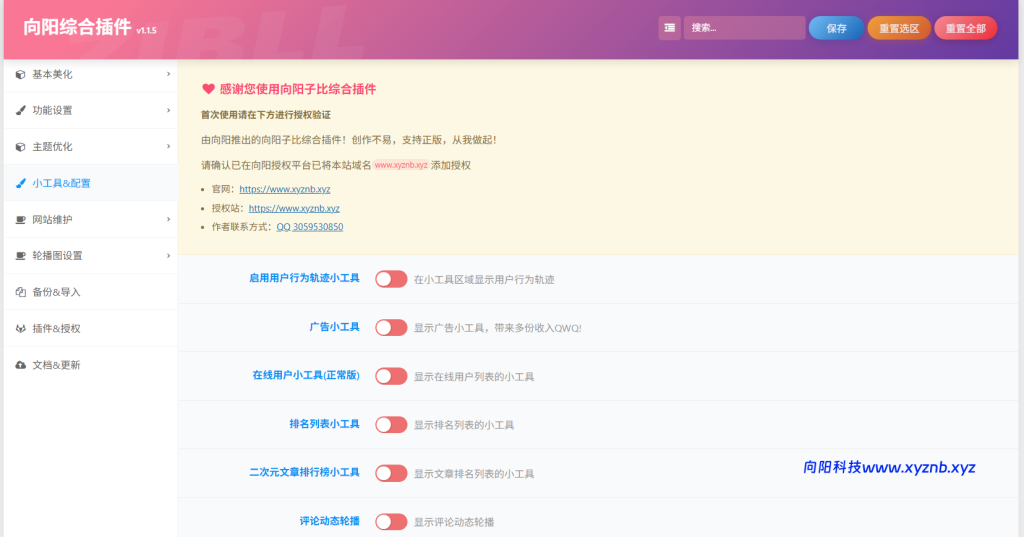Click the 首次使用请在下方进行授权验证 text
The image size is (1024, 537).
(x=266, y=115)
